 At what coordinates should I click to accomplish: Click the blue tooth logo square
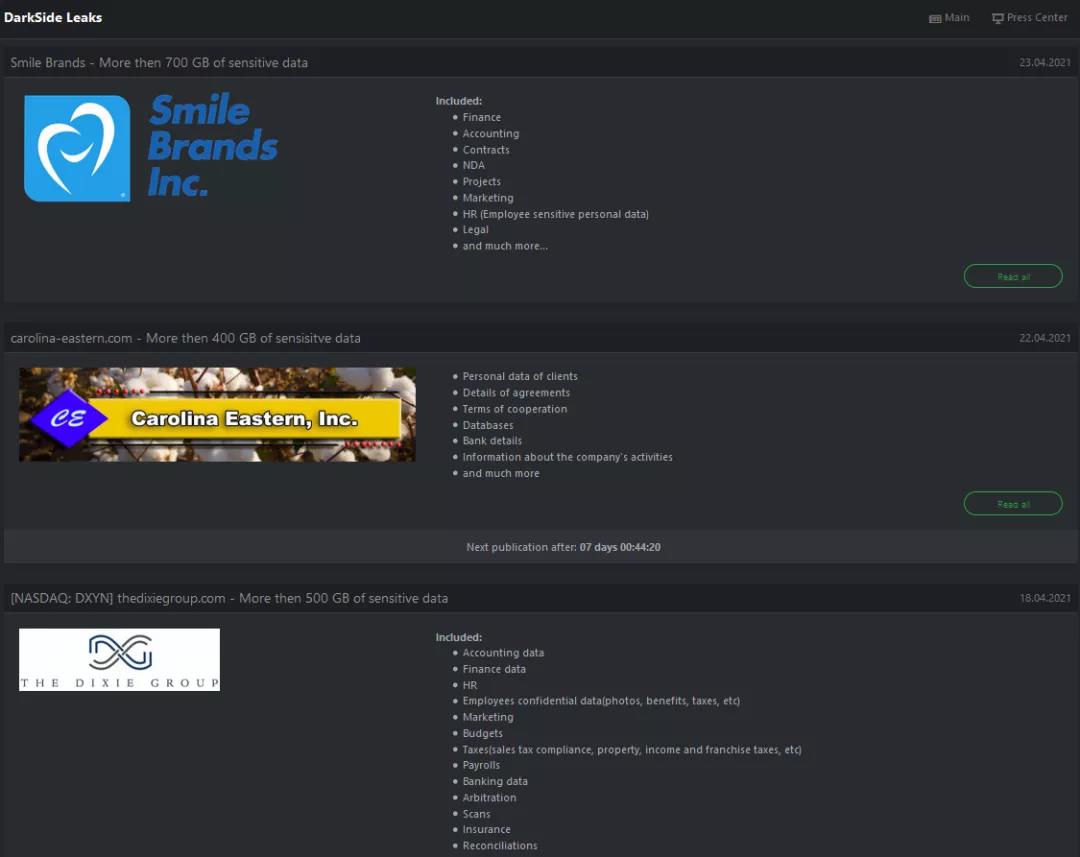(x=77, y=148)
